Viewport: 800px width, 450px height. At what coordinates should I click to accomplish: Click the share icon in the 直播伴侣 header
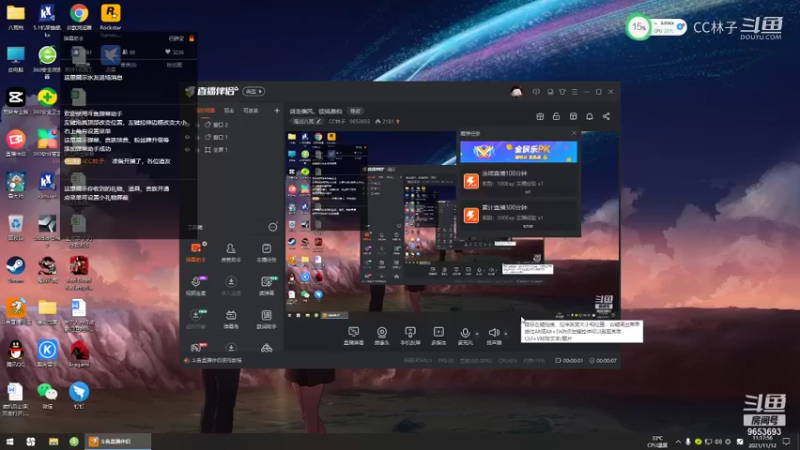(606, 116)
